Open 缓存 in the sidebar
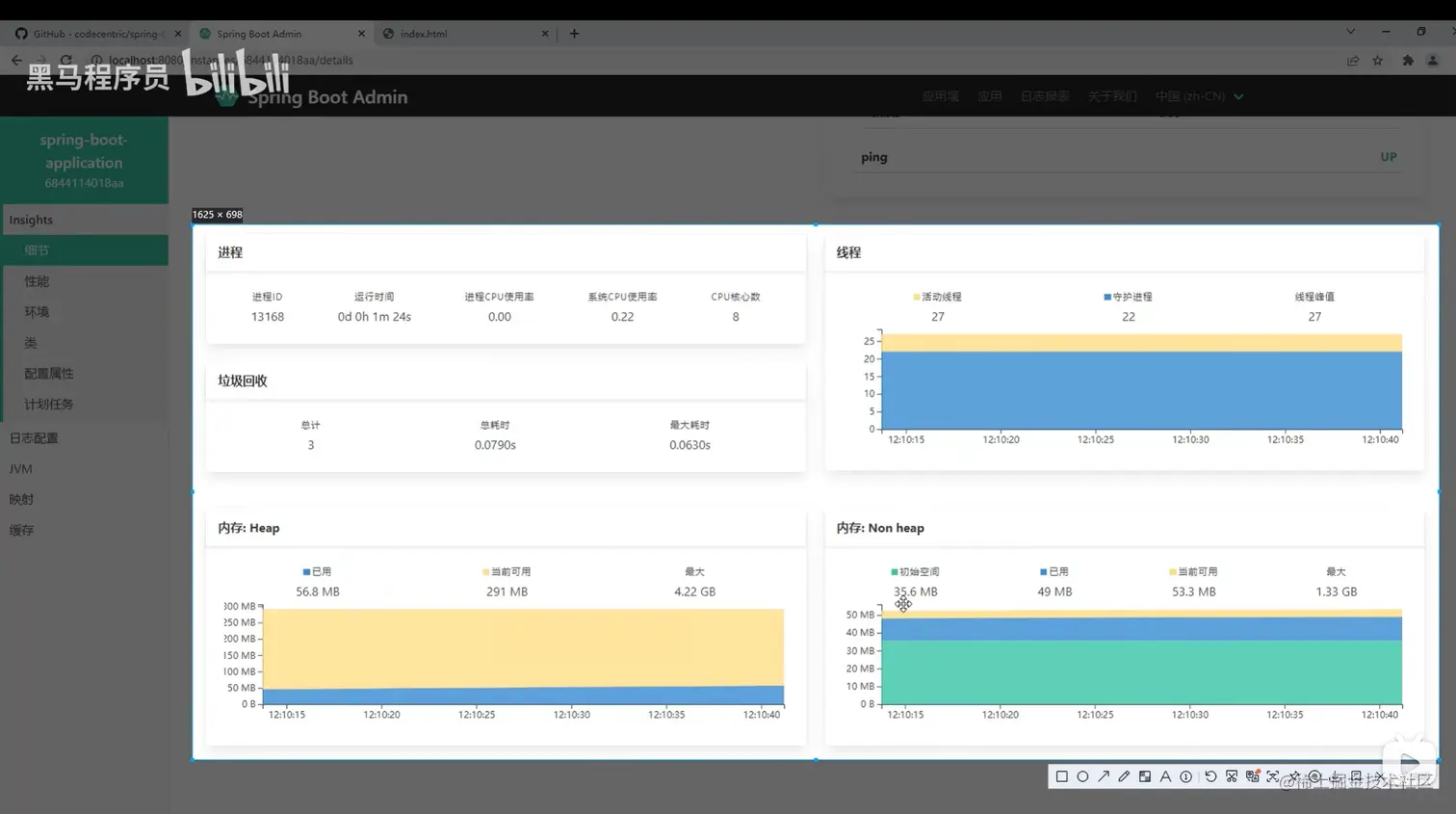The width and height of the screenshot is (1456, 814). (84, 531)
